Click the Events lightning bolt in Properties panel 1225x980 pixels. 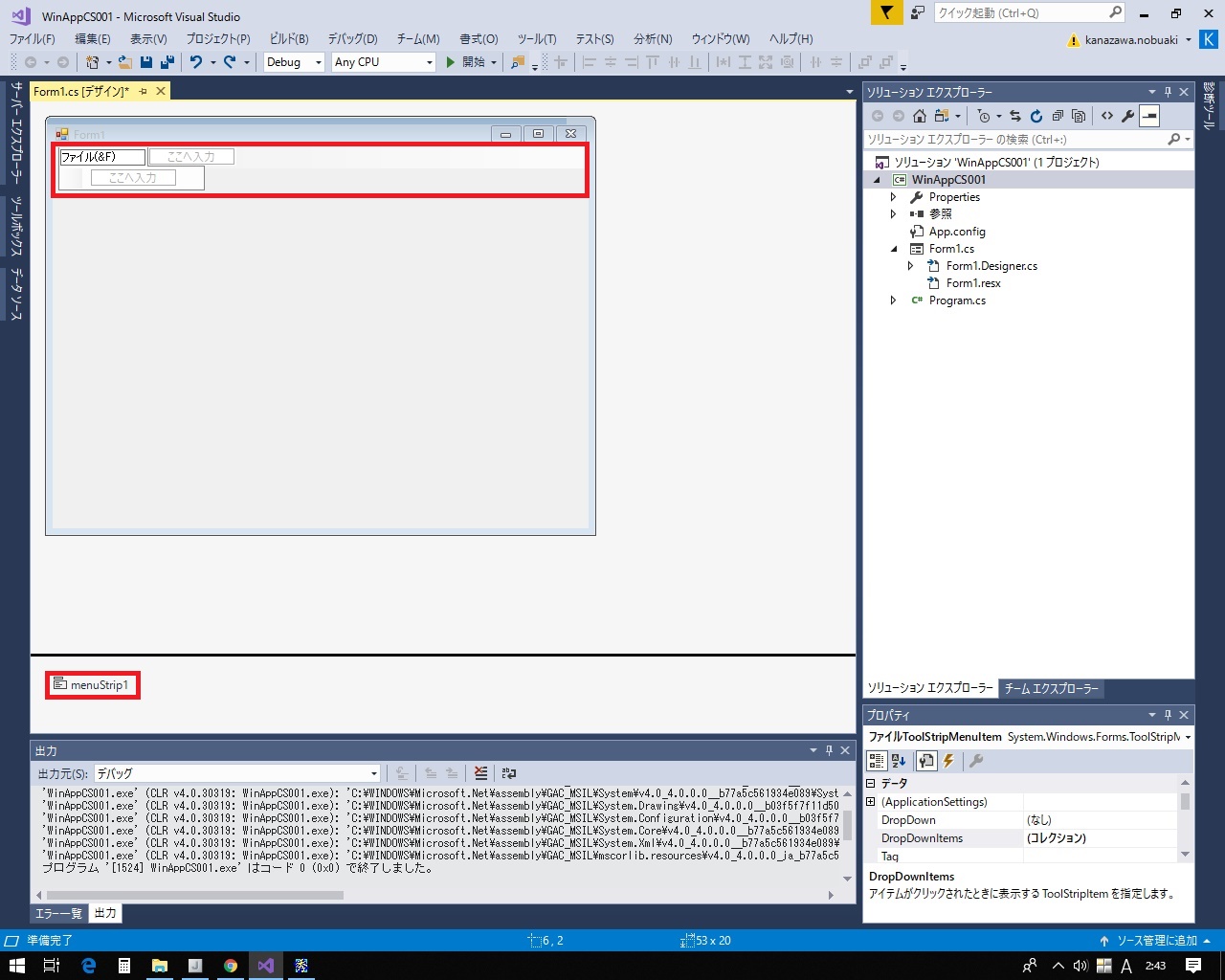[x=948, y=761]
